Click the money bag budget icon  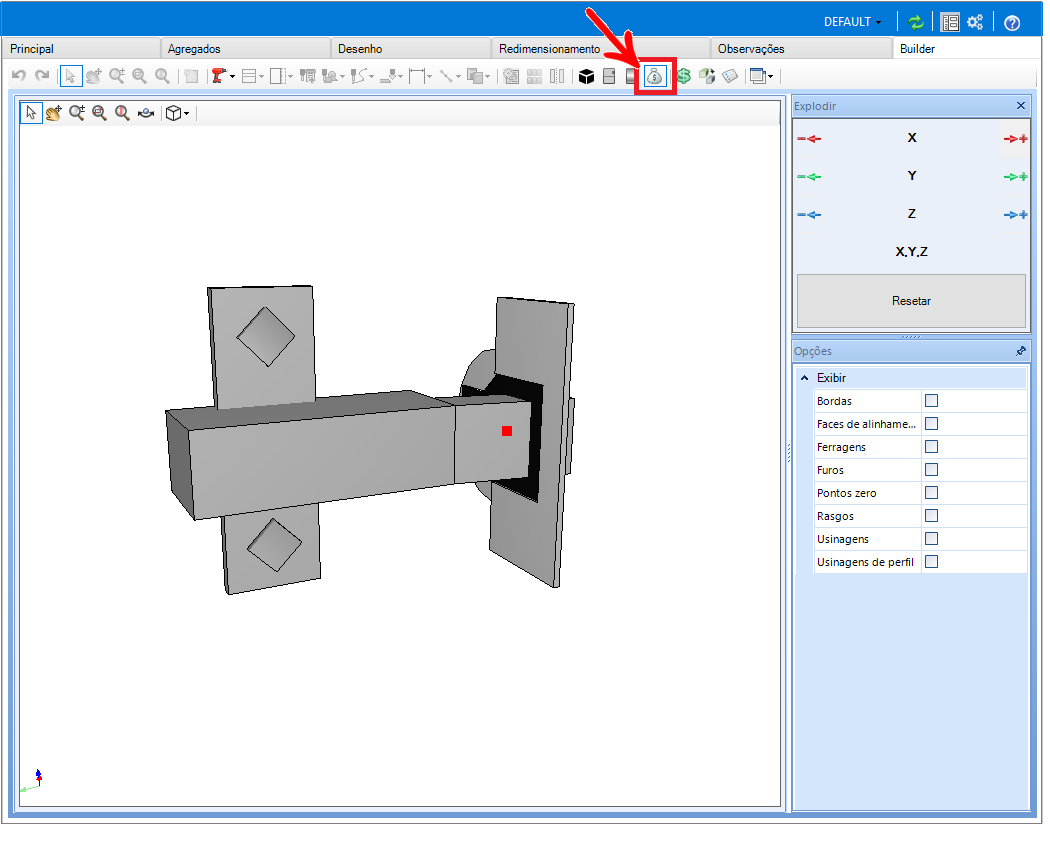point(654,76)
